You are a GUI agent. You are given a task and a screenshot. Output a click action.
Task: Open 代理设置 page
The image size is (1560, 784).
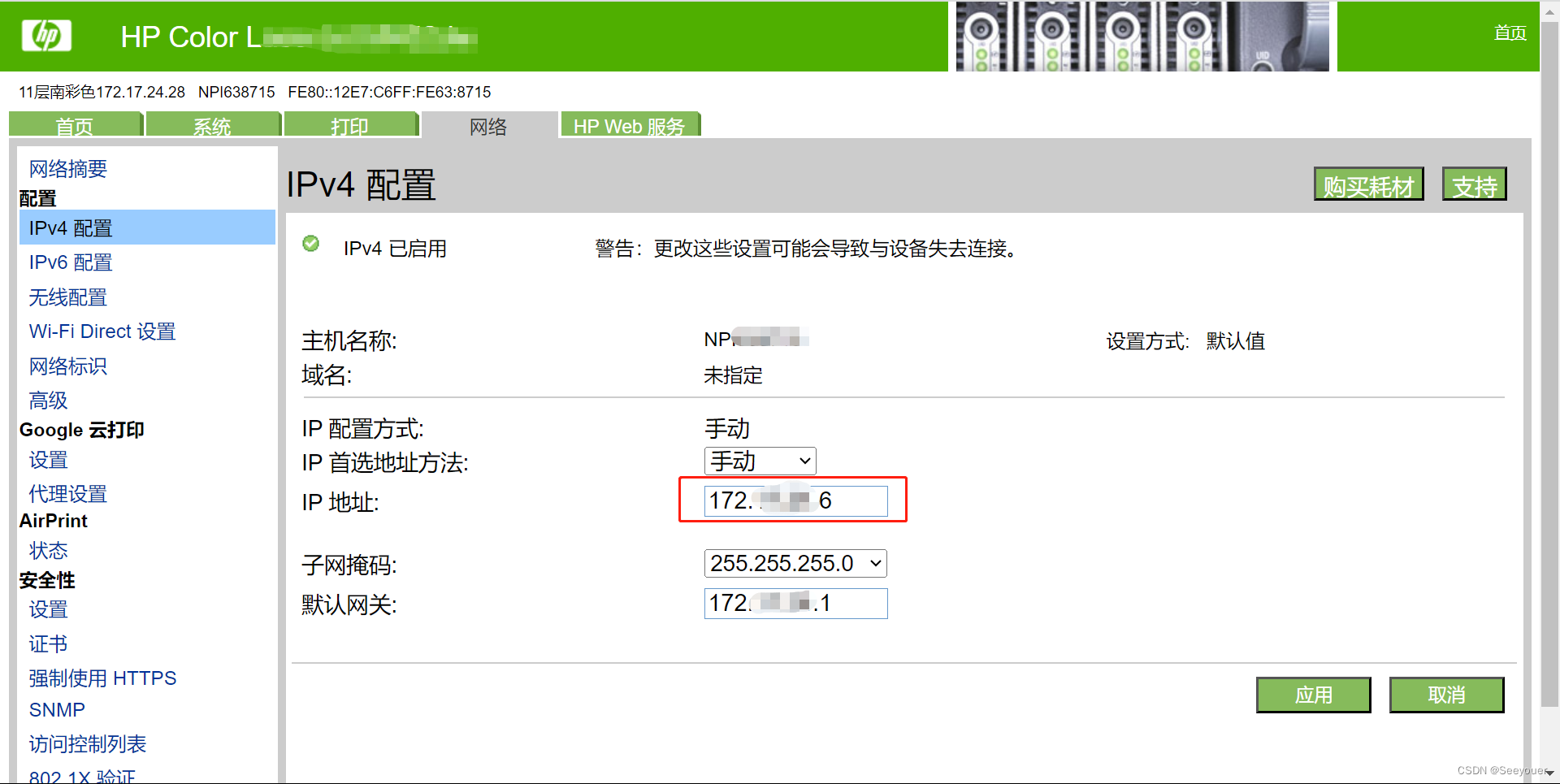point(68,494)
